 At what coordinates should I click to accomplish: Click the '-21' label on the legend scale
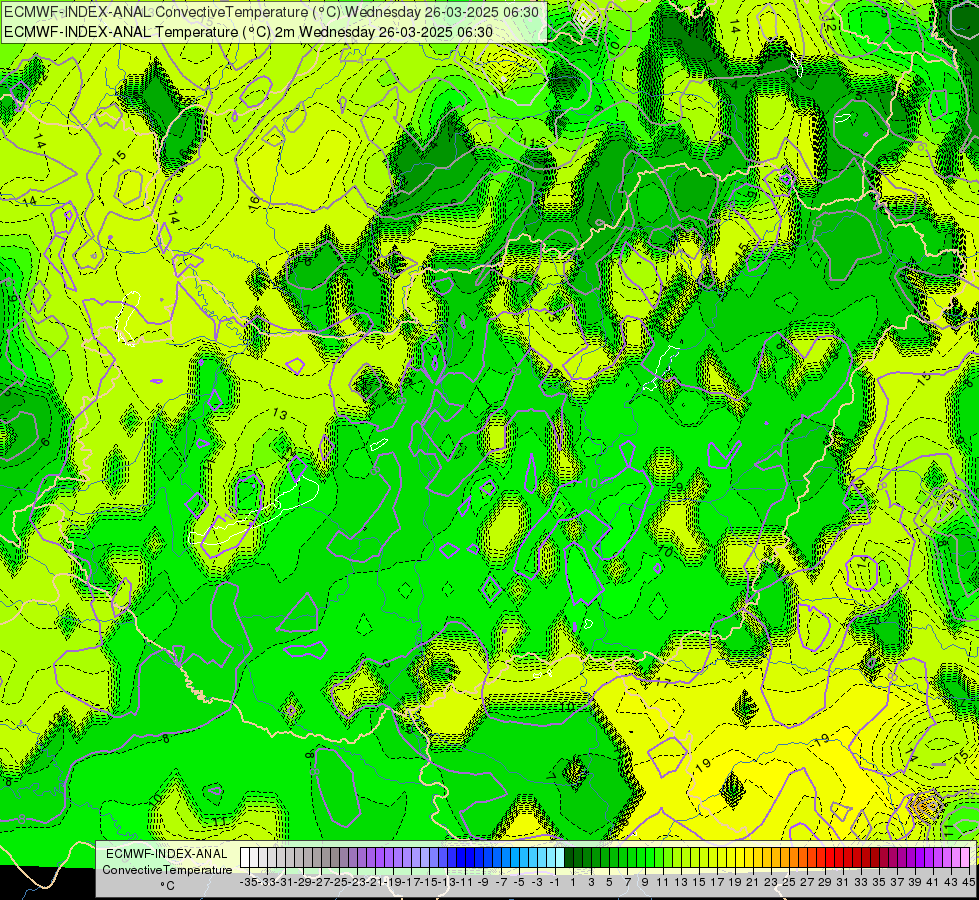point(375,882)
